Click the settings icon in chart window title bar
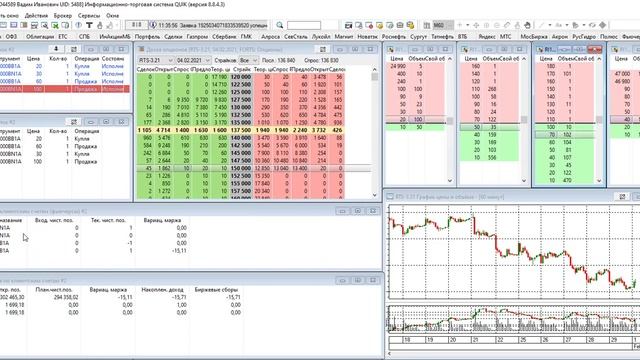 622,197
